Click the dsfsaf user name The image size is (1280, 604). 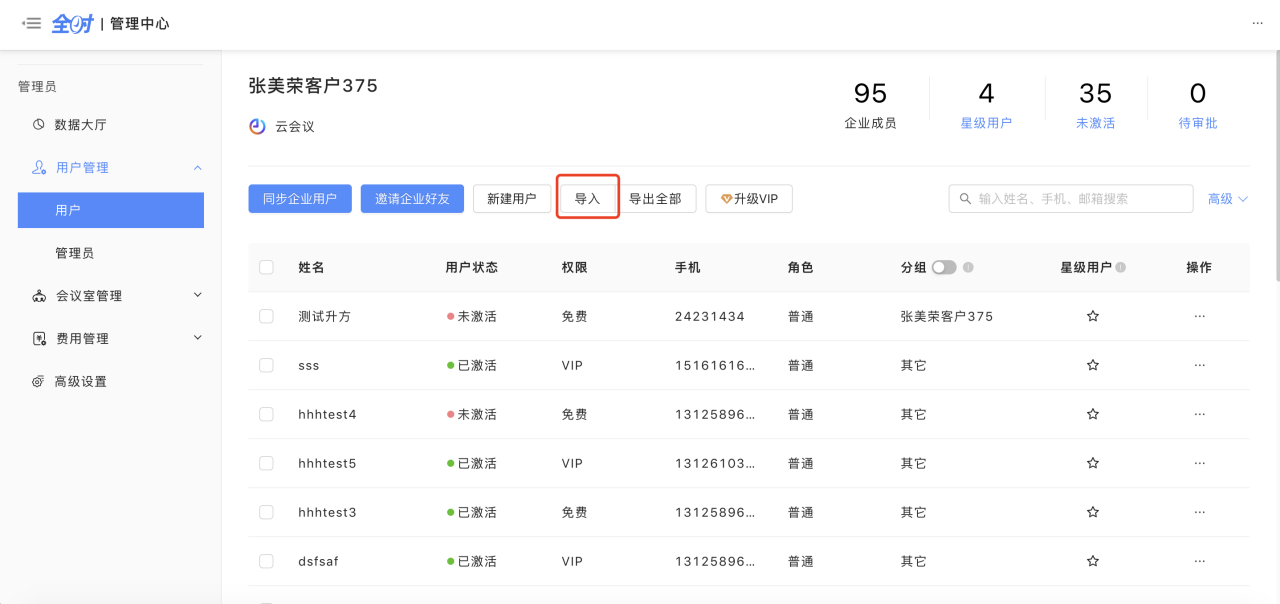click(318, 561)
